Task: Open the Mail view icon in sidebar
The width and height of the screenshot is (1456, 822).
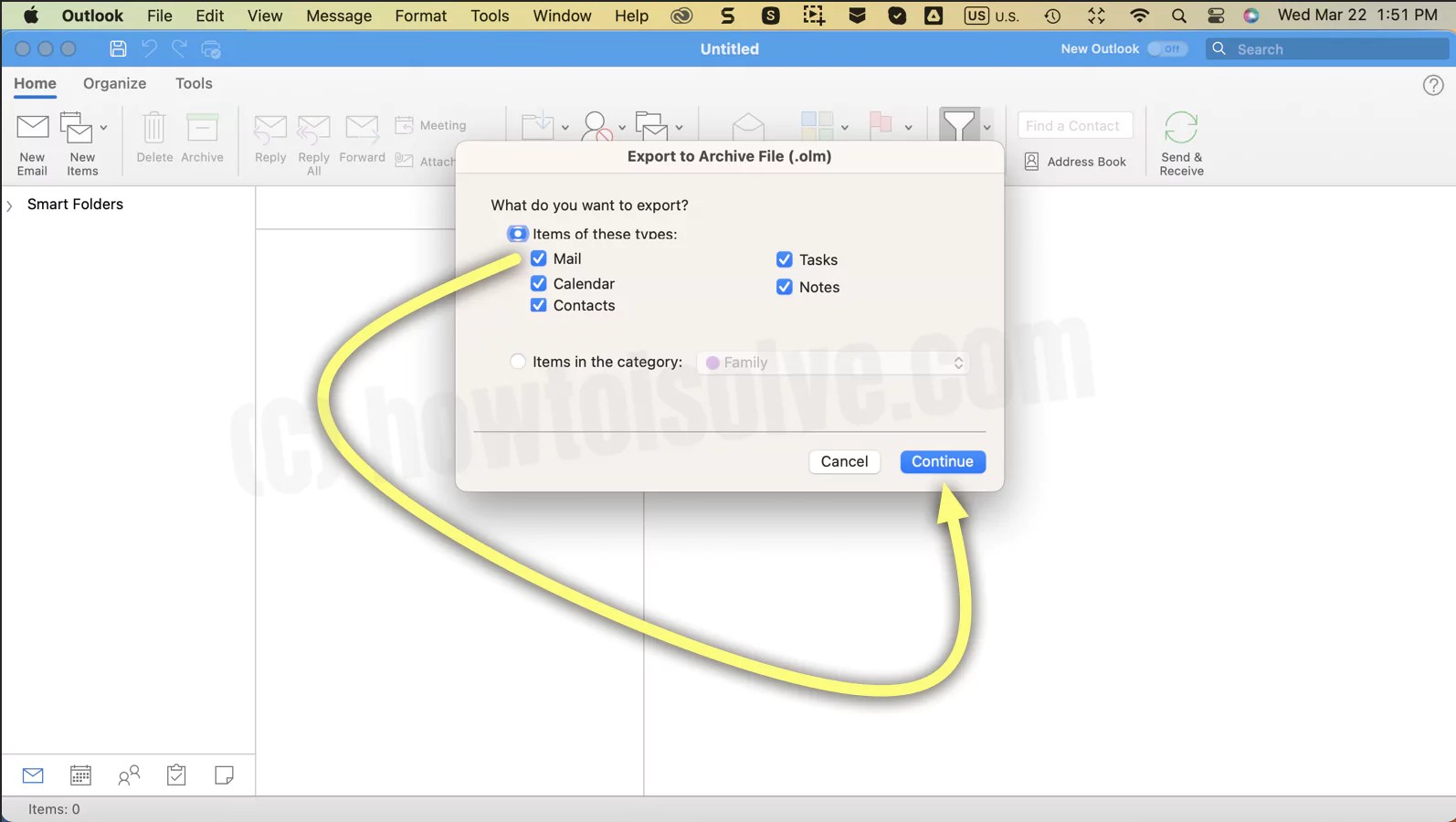Action: tap(33, 775)
